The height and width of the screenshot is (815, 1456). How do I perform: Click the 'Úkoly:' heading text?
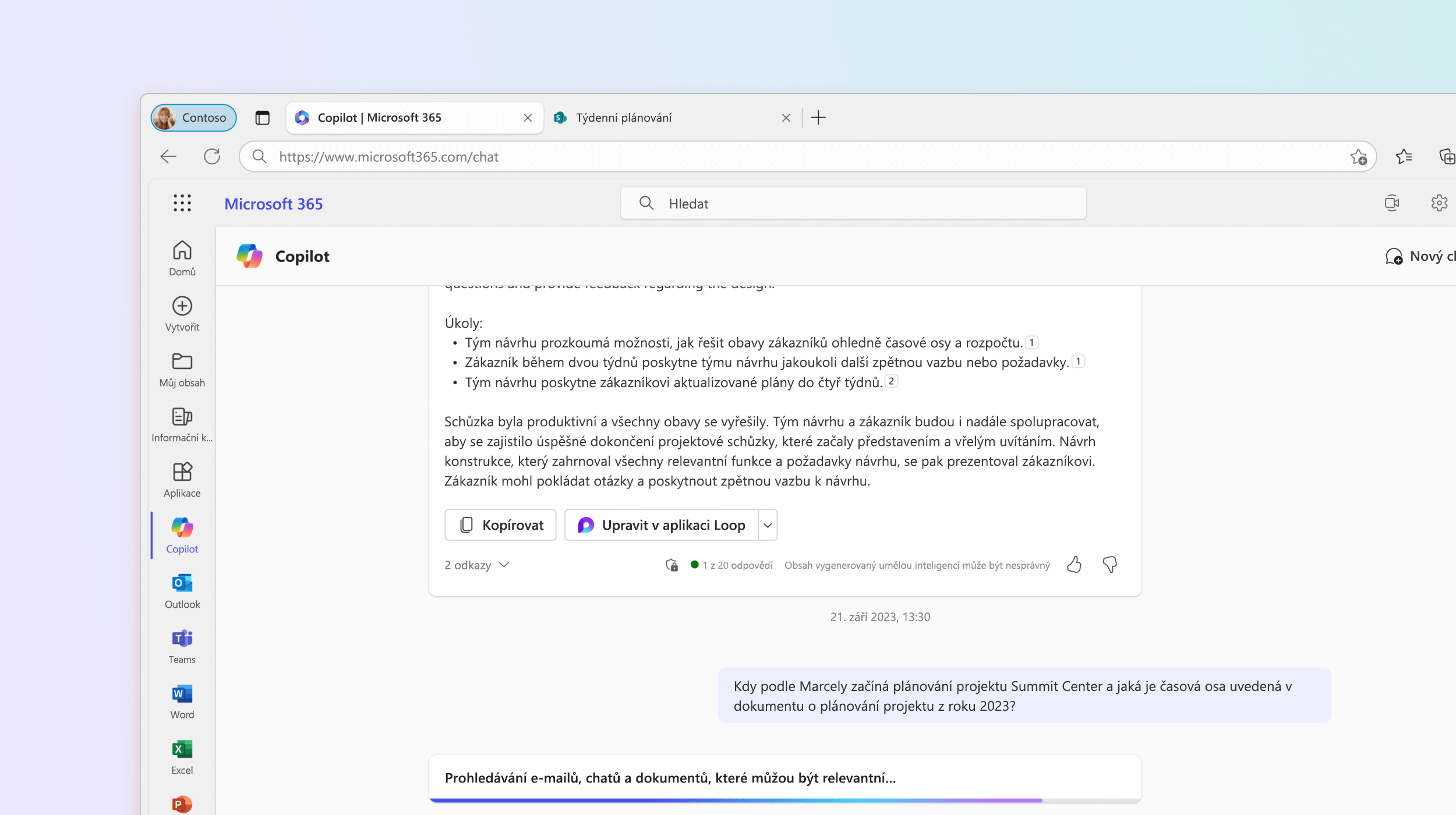463,323
